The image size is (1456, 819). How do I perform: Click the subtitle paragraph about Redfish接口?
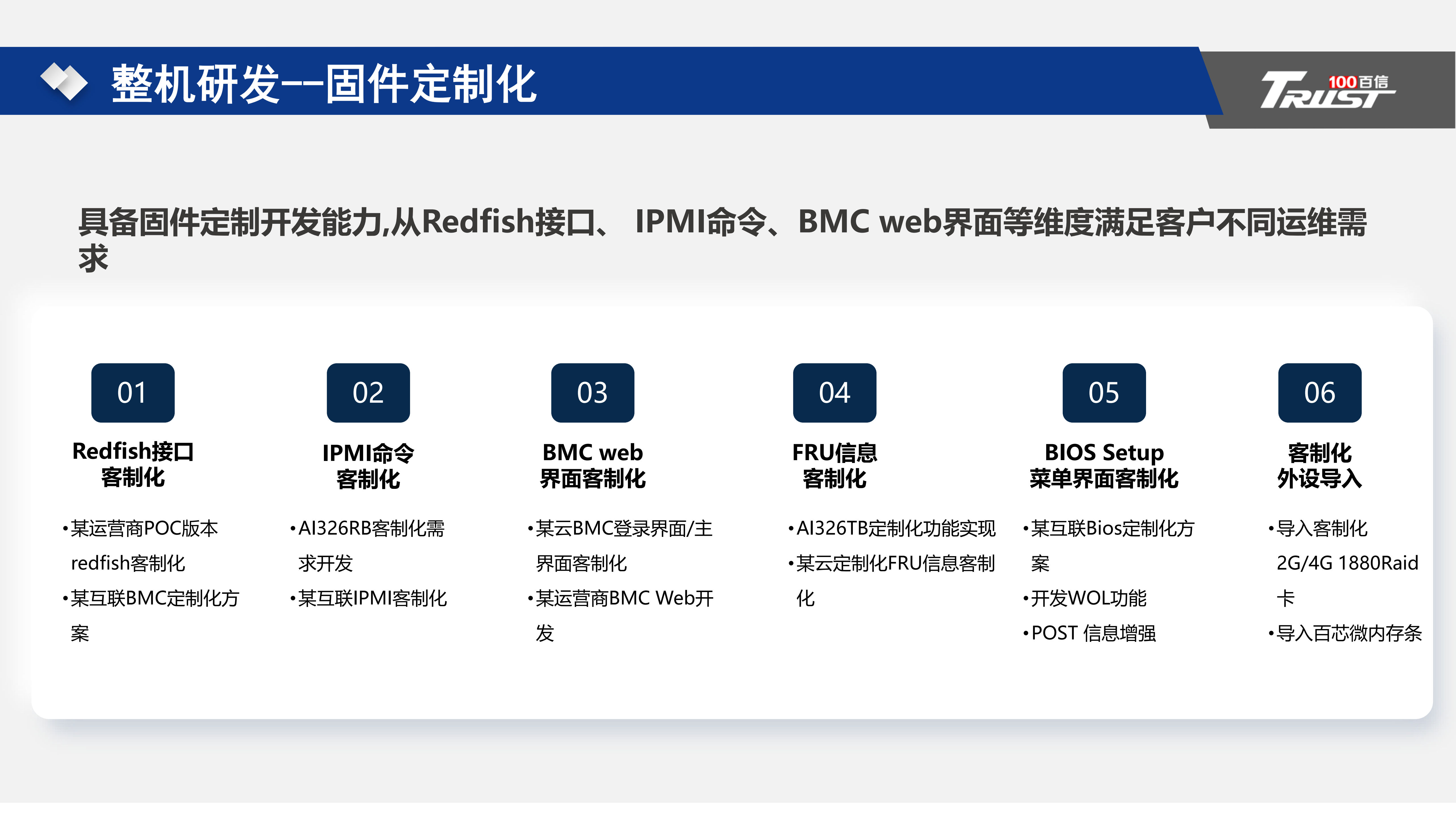722,223
